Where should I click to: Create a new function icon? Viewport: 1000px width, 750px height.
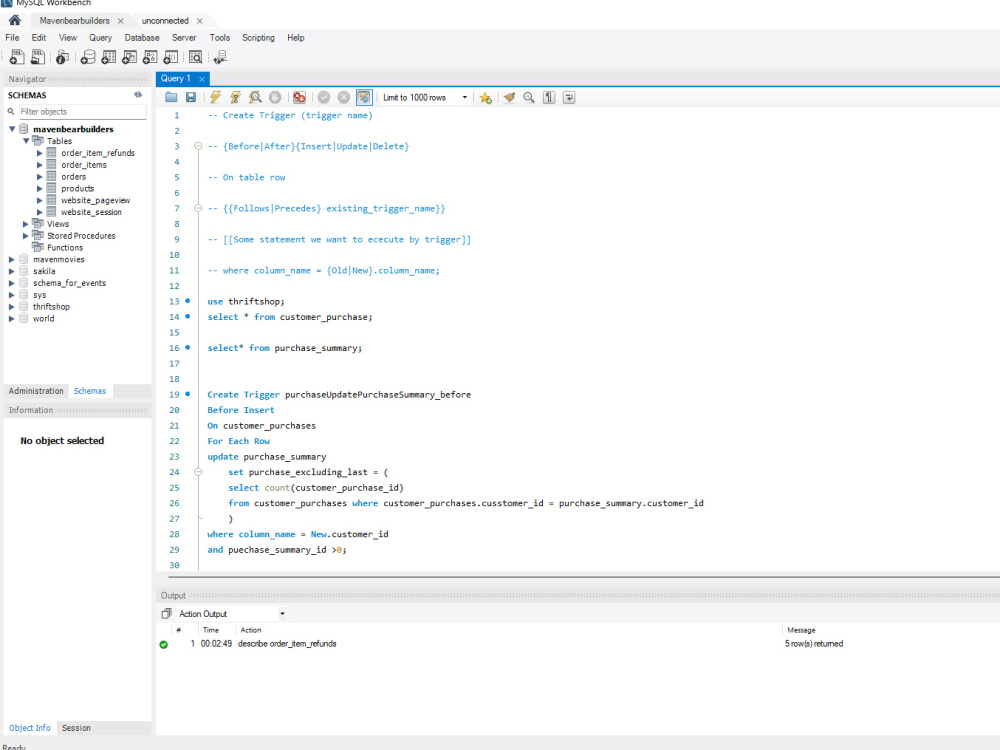pyautogui.click(x=171, y=57)
